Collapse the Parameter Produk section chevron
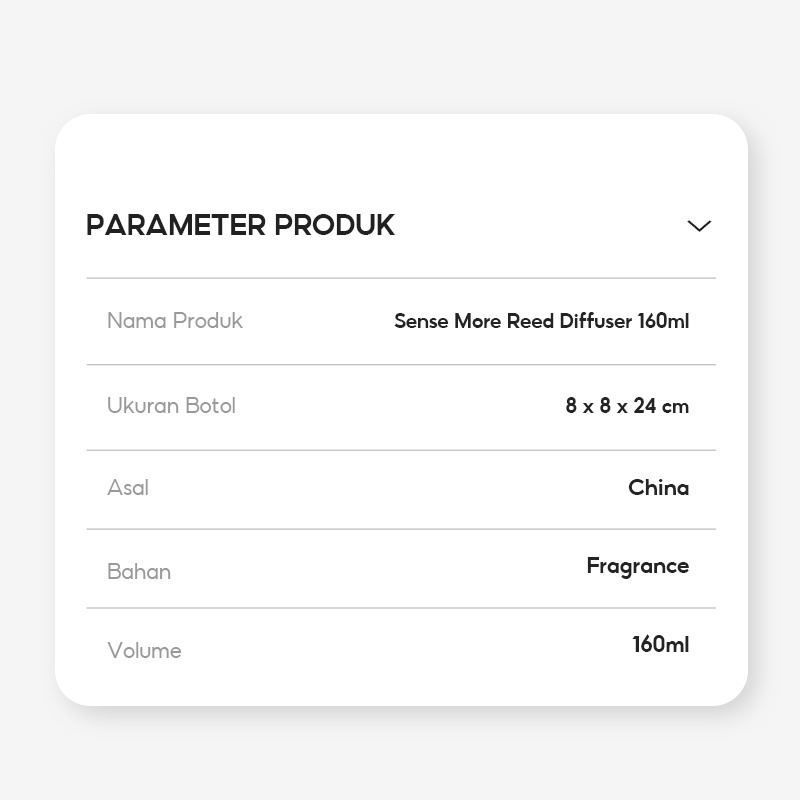The height and width of the screenshot is (800, 800). 699,226
